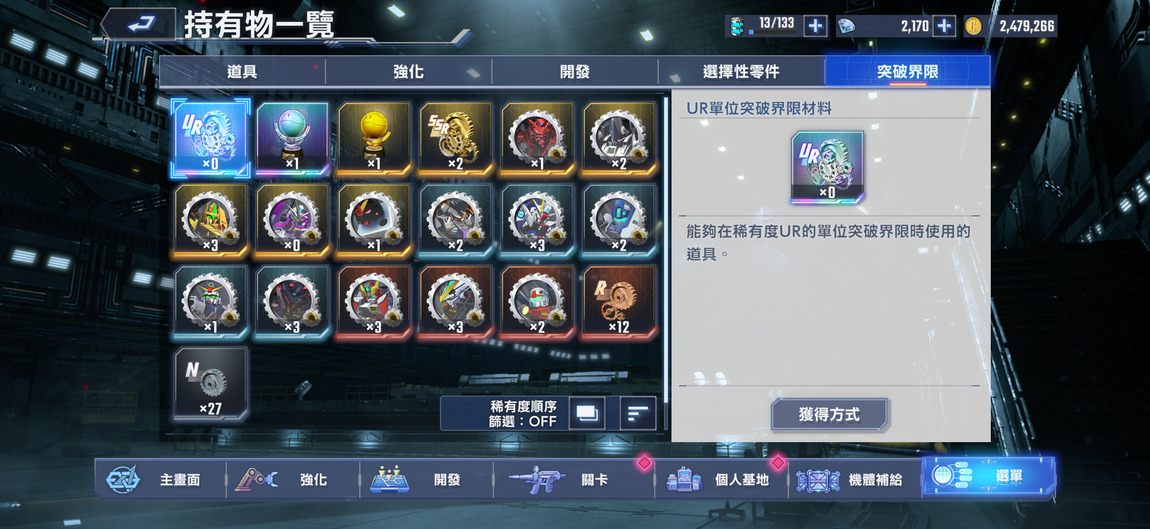Switch to the 道具 tab

242,72
